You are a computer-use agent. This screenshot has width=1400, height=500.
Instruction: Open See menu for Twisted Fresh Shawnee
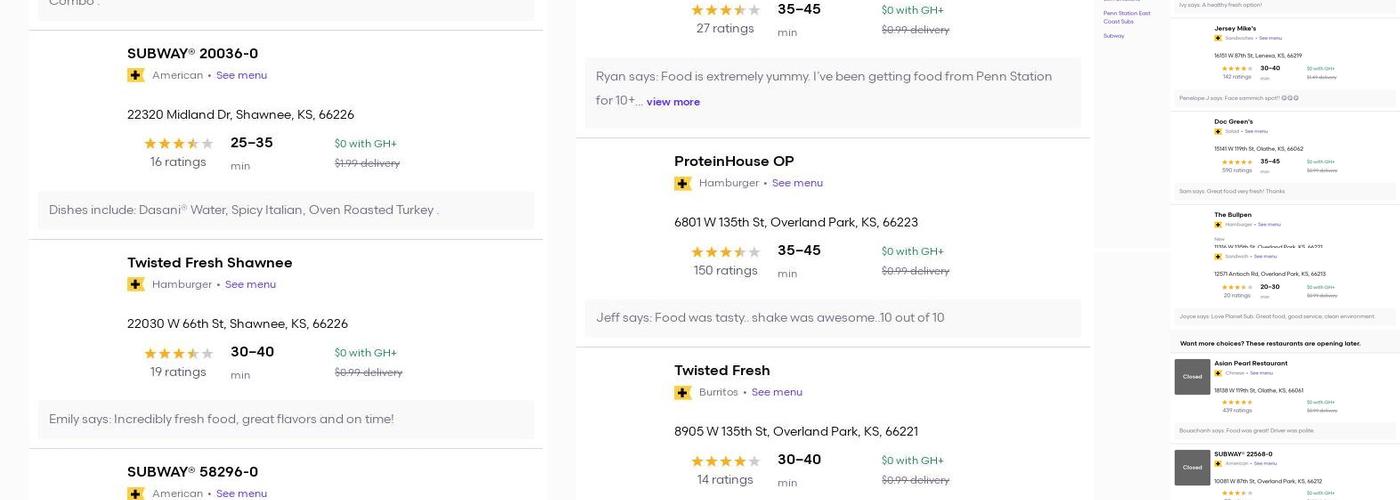250,285
